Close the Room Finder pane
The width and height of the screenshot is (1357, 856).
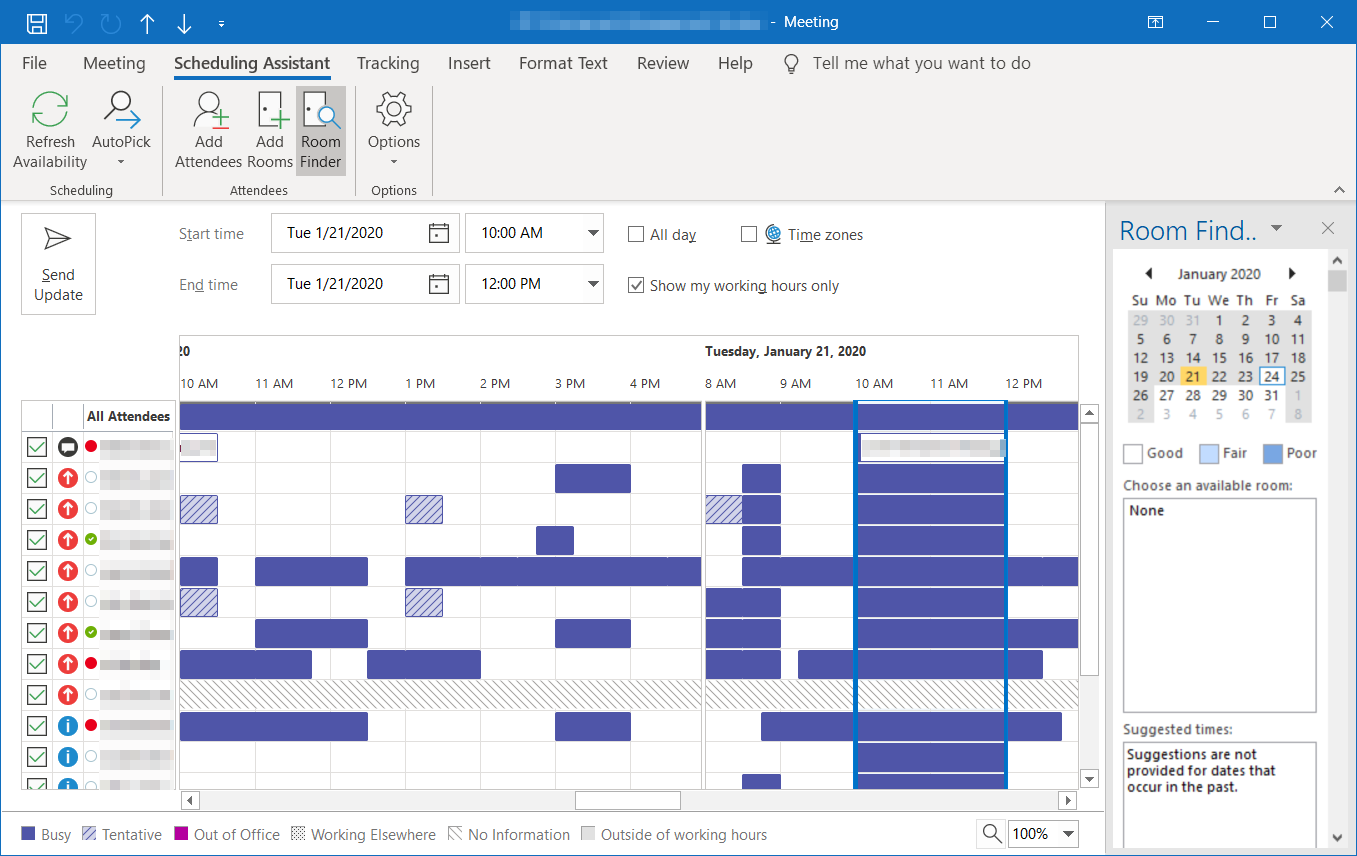click(1328, 229)
